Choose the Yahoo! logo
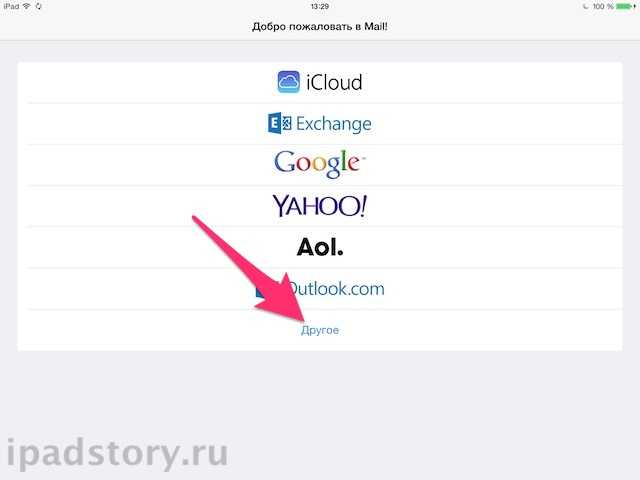 point(320,206)
